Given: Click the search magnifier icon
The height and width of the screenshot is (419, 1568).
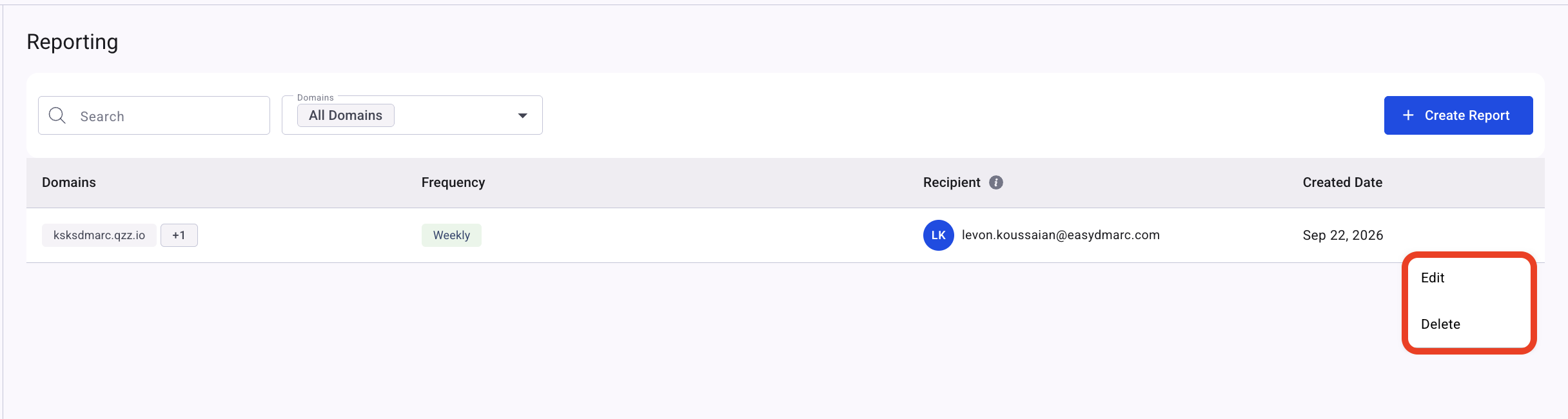Looking at the screenshot, I should (57, 115).
